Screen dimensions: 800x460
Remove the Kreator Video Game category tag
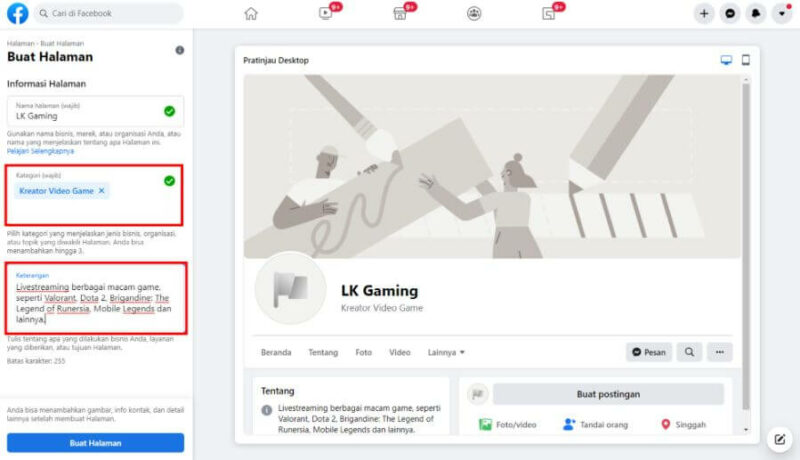(x=102, y=190)
